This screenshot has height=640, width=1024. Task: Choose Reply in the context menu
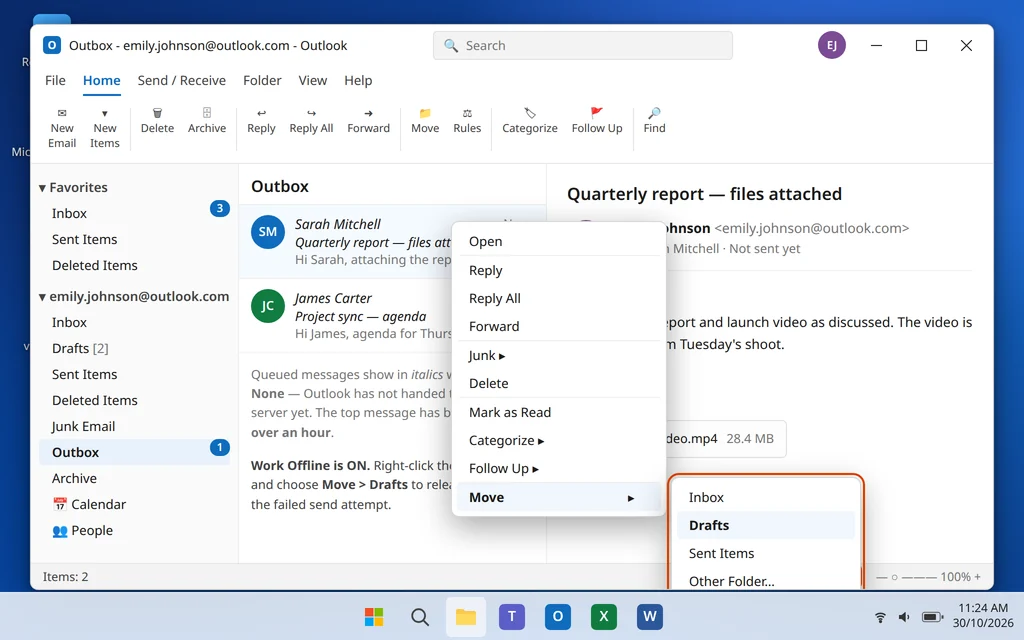pyautogui.click(x=558, y=270)
